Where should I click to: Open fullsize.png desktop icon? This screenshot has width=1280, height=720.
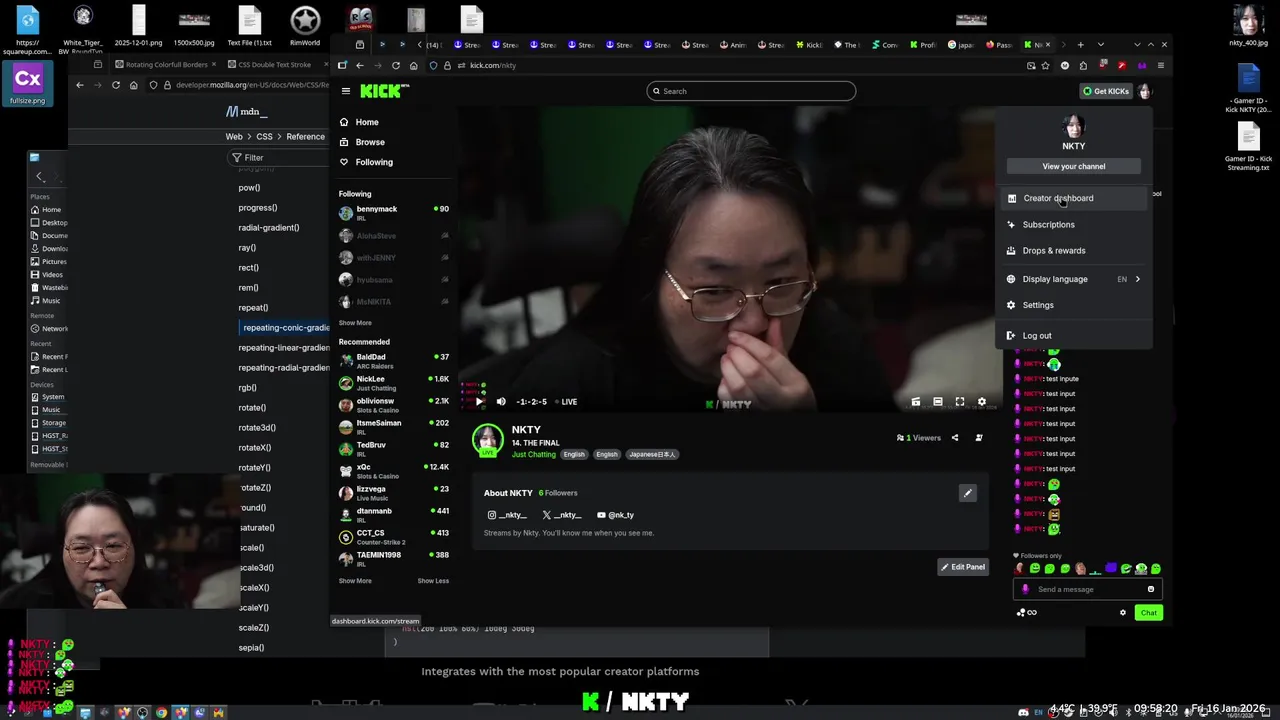(27, 83)
